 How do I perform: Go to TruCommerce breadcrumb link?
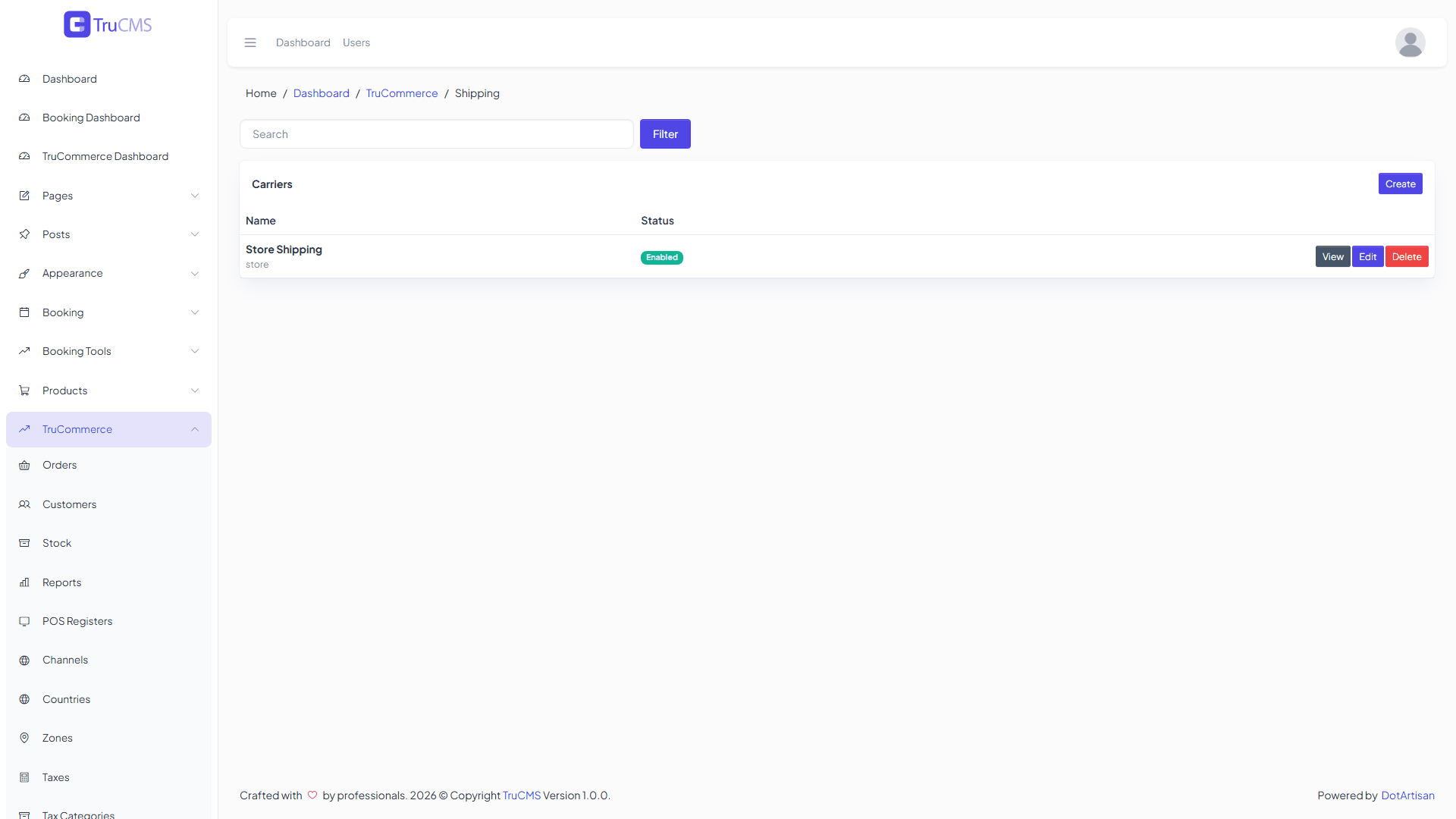402,93
